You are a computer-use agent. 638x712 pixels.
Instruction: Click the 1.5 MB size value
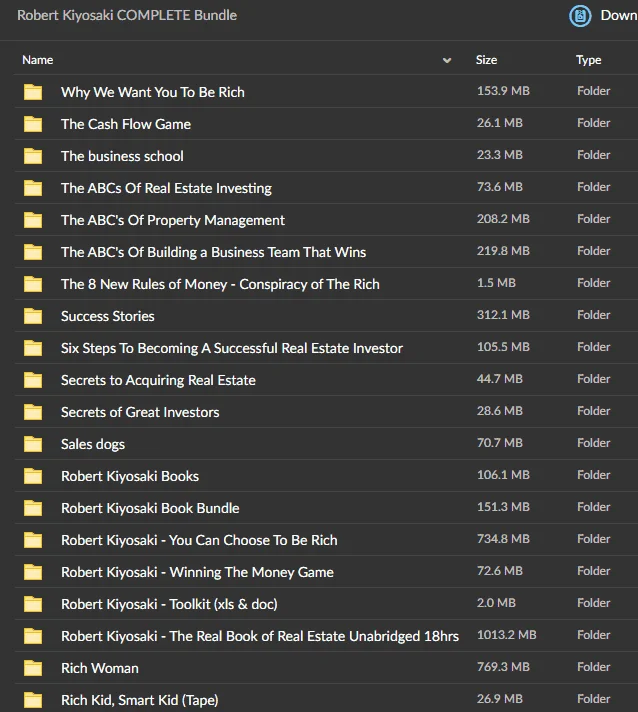pyautogui.click(x=496, y=283)
